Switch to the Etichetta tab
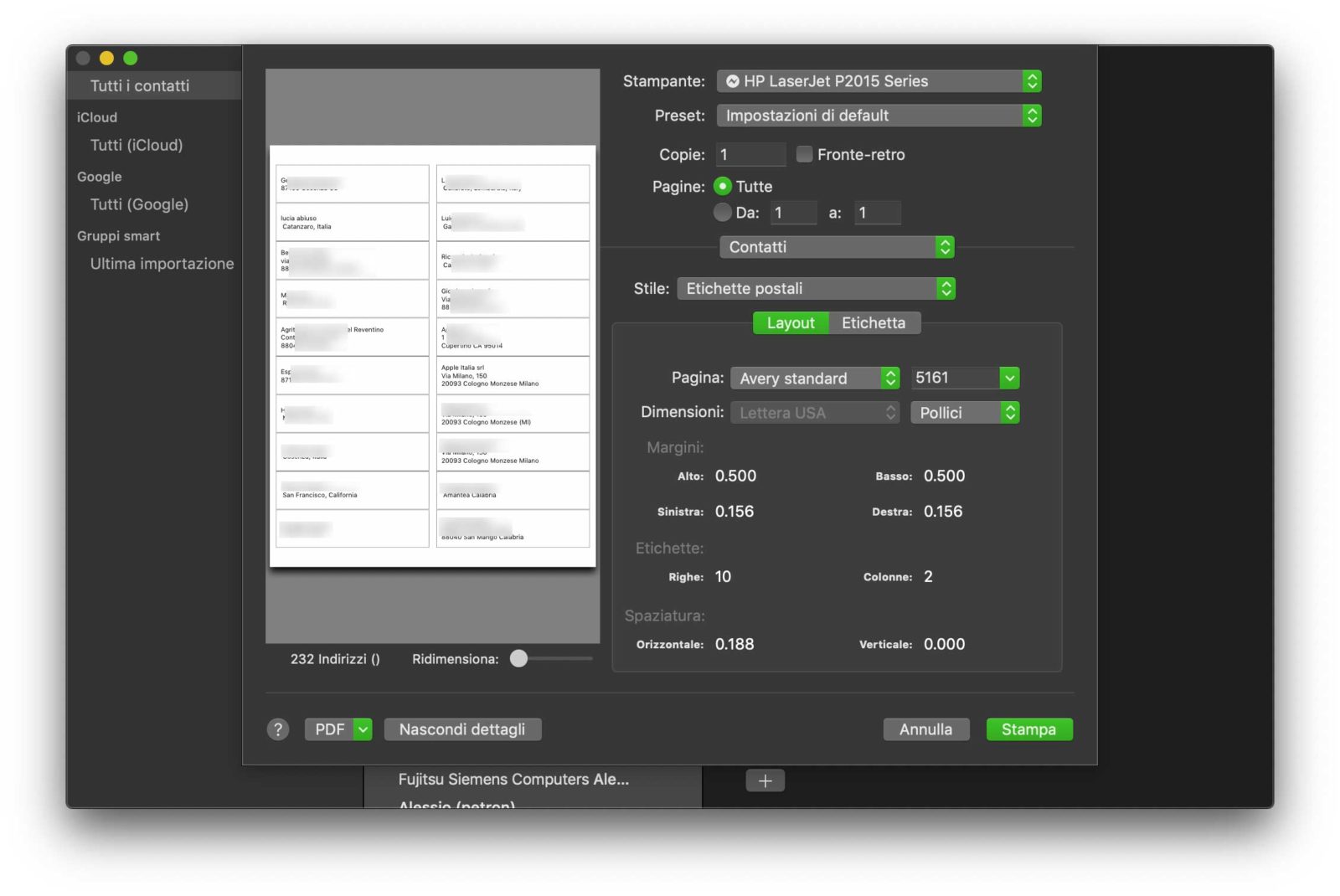The height and width of the screenshot is (896, 1340). pos(874,323)
